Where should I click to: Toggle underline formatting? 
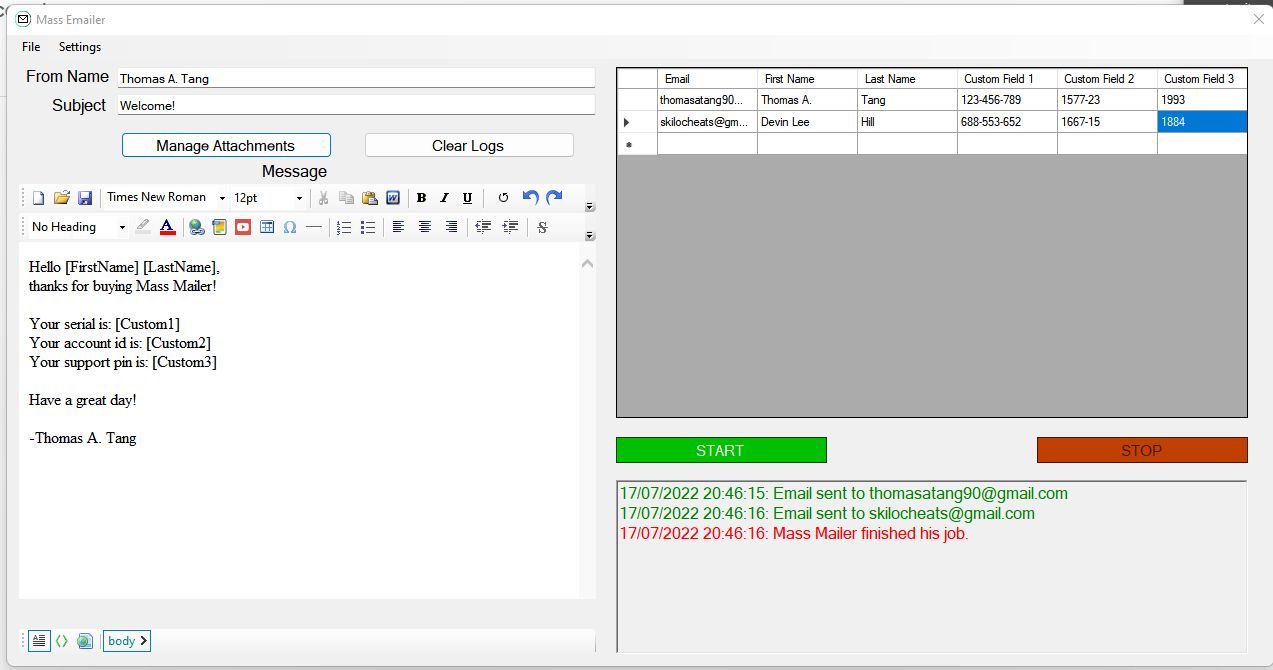pyautogui.click(x=467, y=198)
